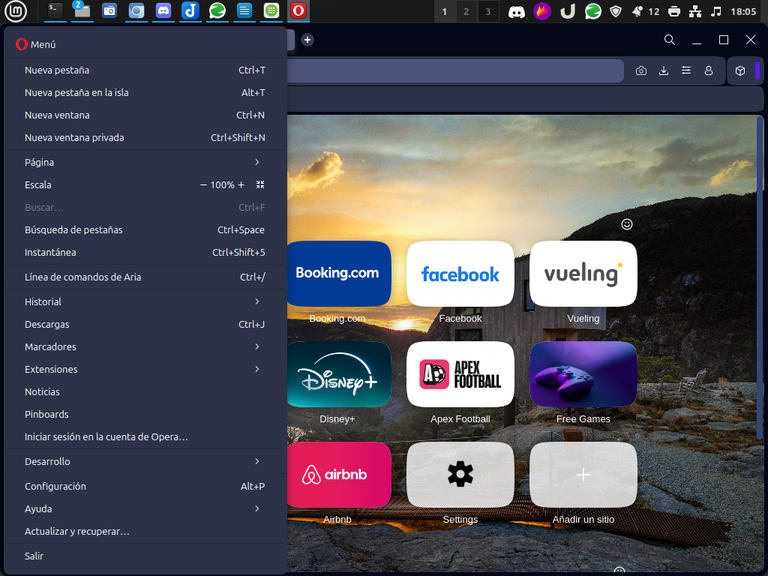768x576 pixels.
Task: Click the 18:05 panel clock
Action: coord(743,11)
